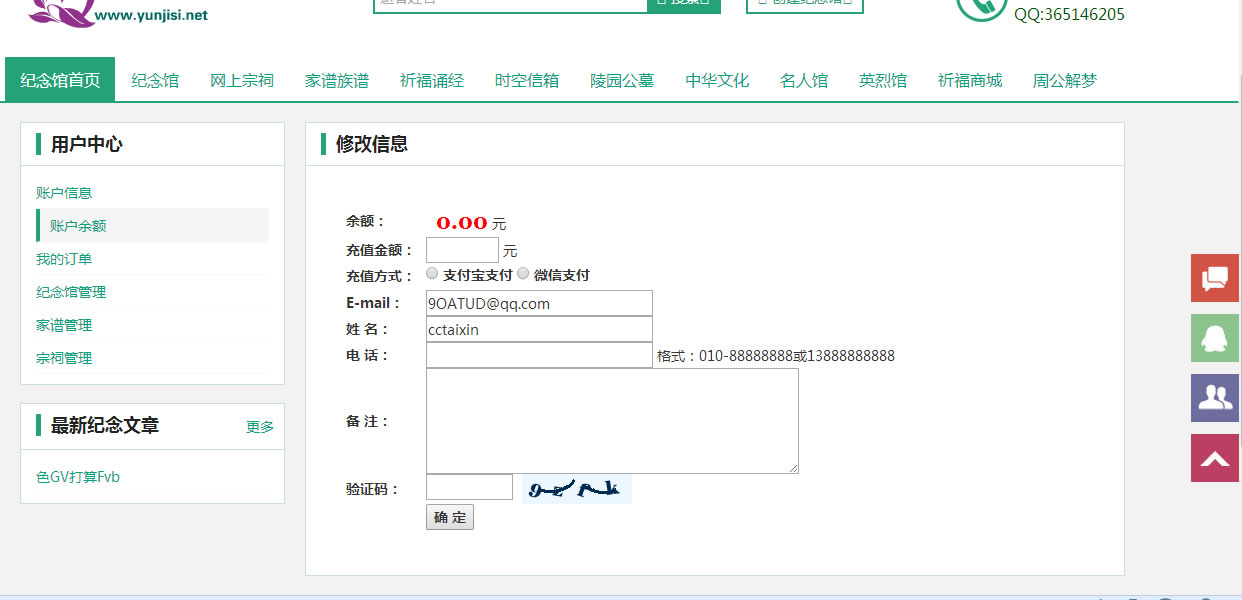Focus the 电话 phone input field
Screen dimensions: 1242x600
pos(539,355)
